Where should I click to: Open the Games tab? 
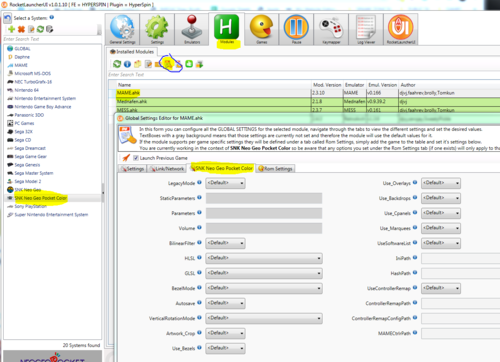[262, 29]
